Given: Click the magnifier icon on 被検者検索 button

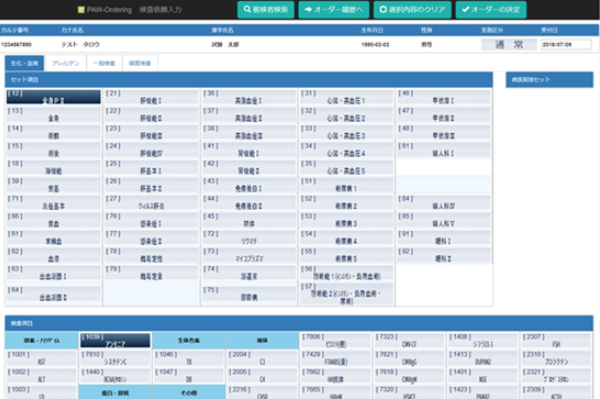Looking at the screenshot, I should click(x=247, y=9).
